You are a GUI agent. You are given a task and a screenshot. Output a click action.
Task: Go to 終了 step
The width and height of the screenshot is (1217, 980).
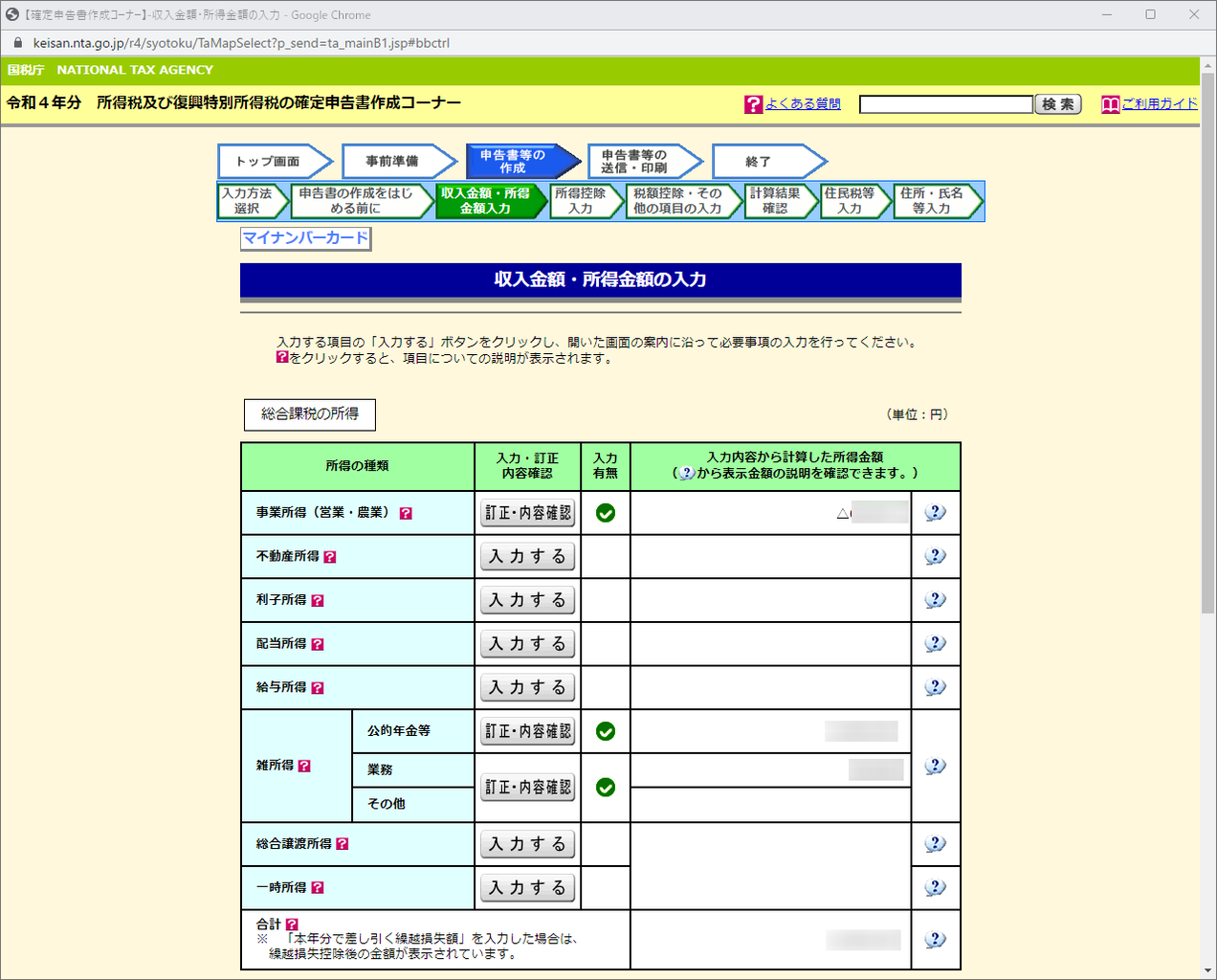click(767, 162)
